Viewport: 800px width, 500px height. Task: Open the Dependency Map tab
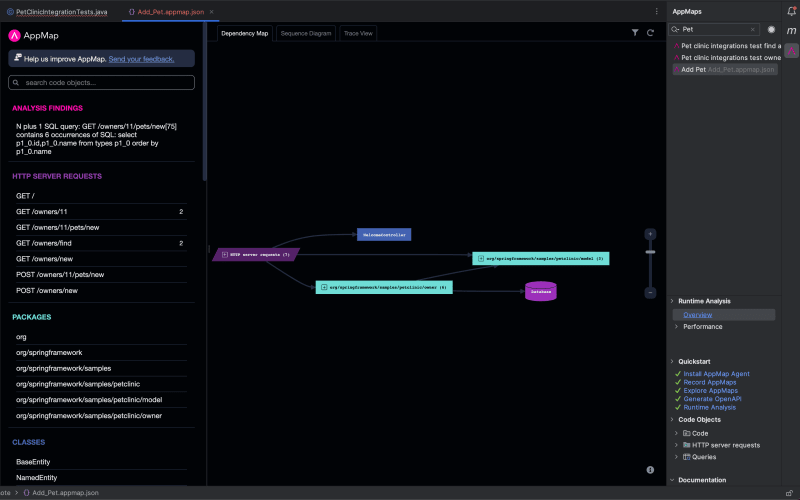(x=244, y=33)
